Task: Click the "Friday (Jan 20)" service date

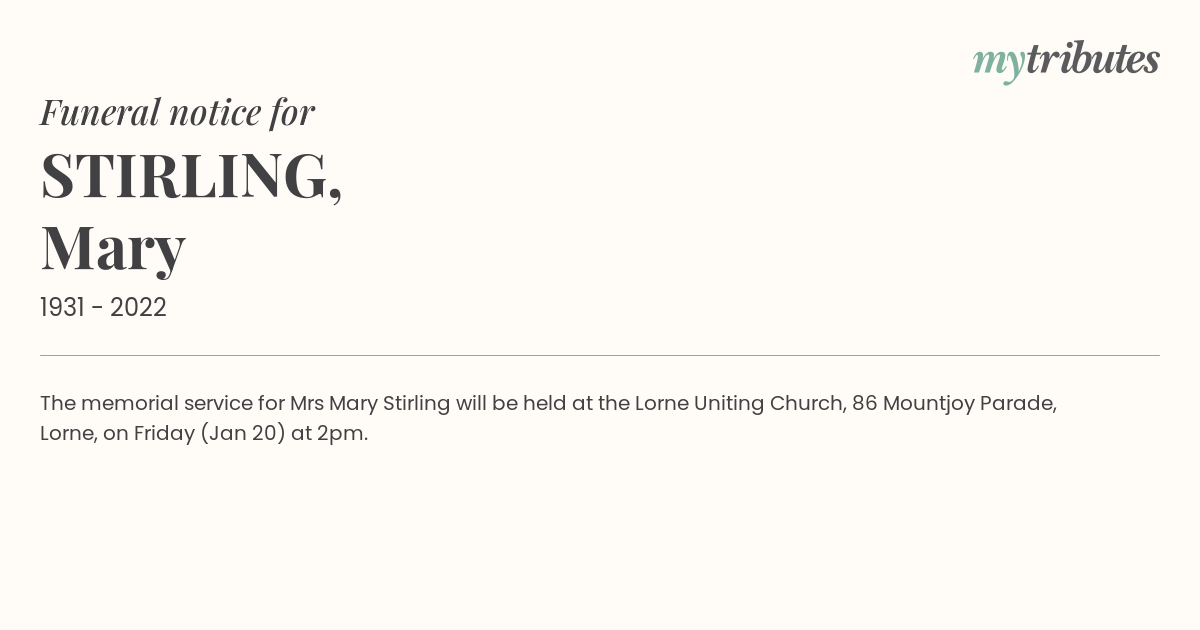Action: (210, 434)
